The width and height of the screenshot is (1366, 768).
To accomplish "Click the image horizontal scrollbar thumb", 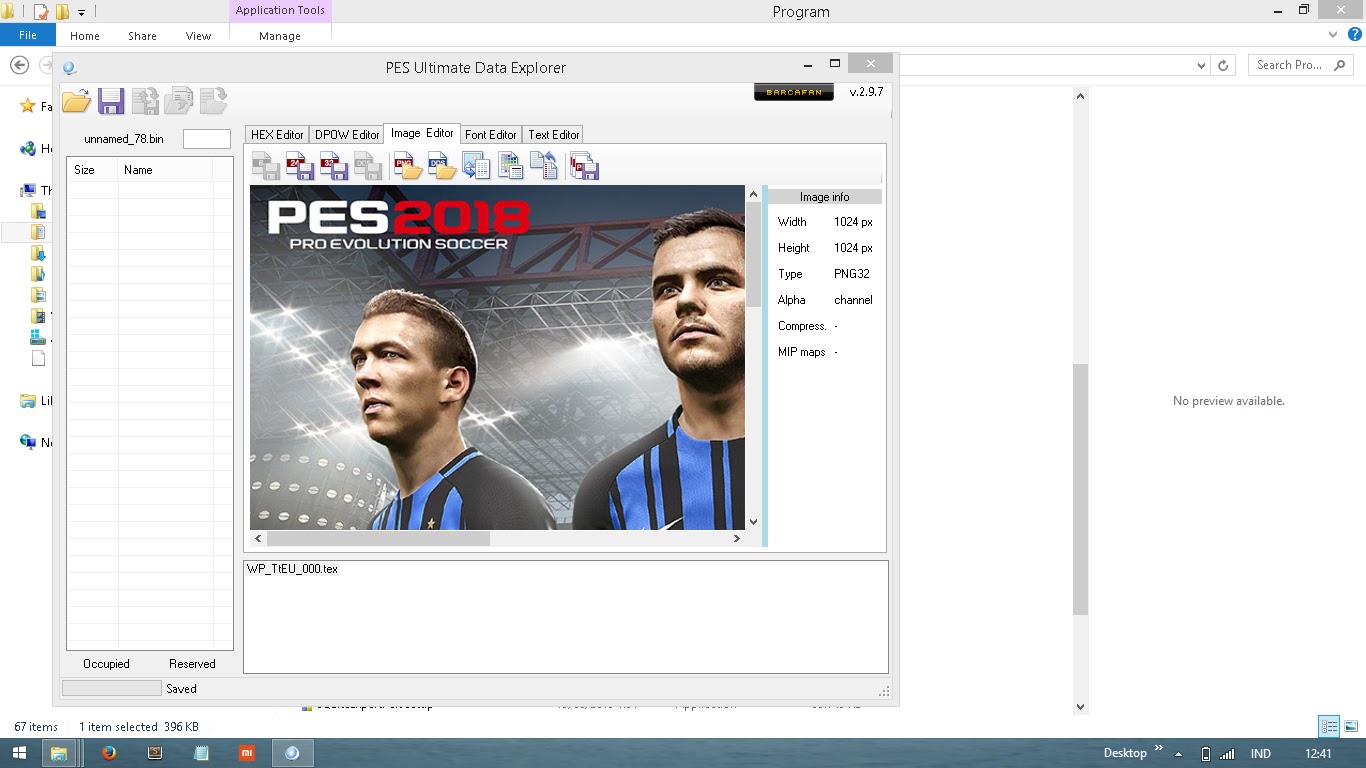I will pyautogui.click(x=378, y=538).
